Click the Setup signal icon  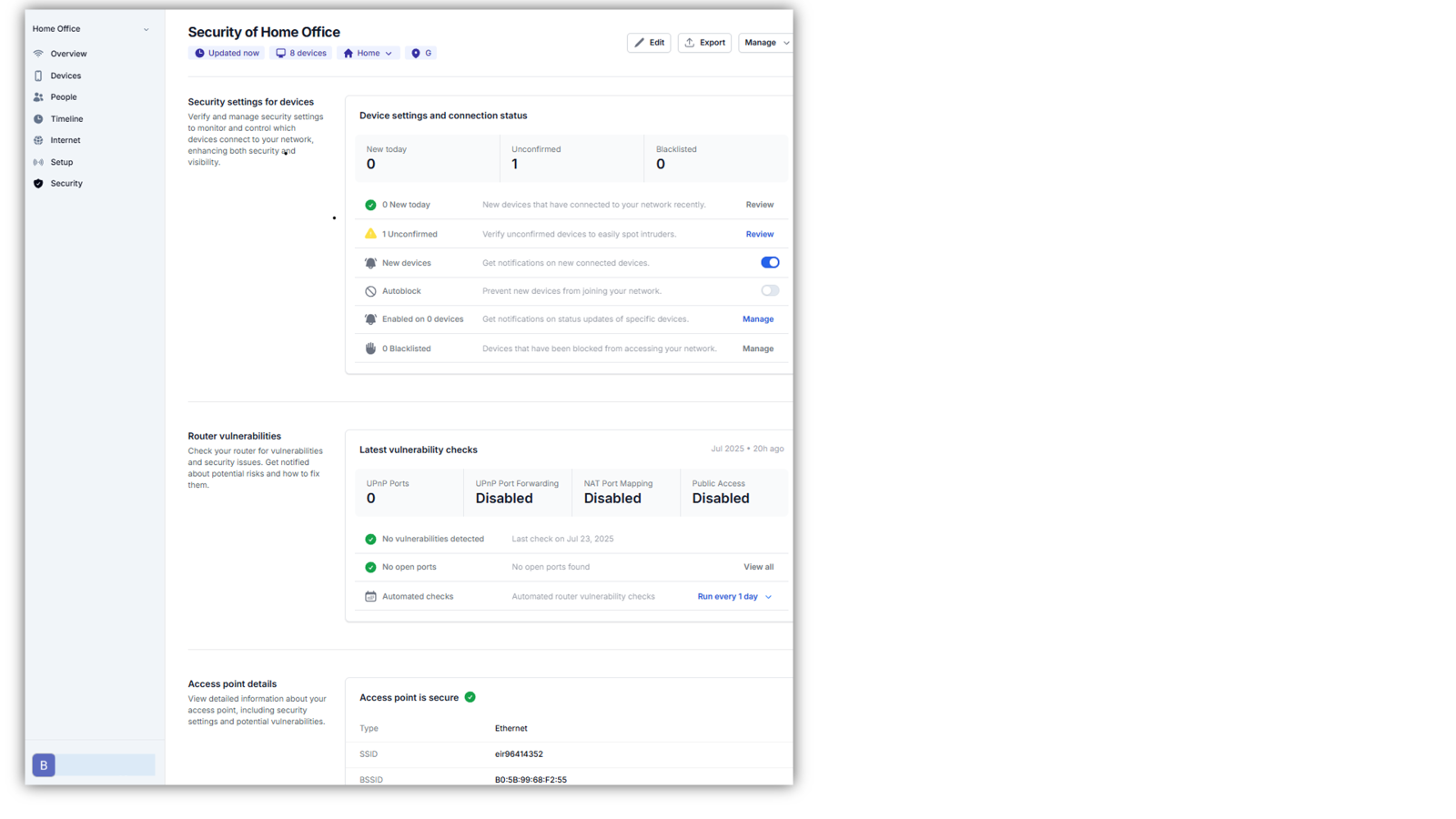click(x=38, y=162)
